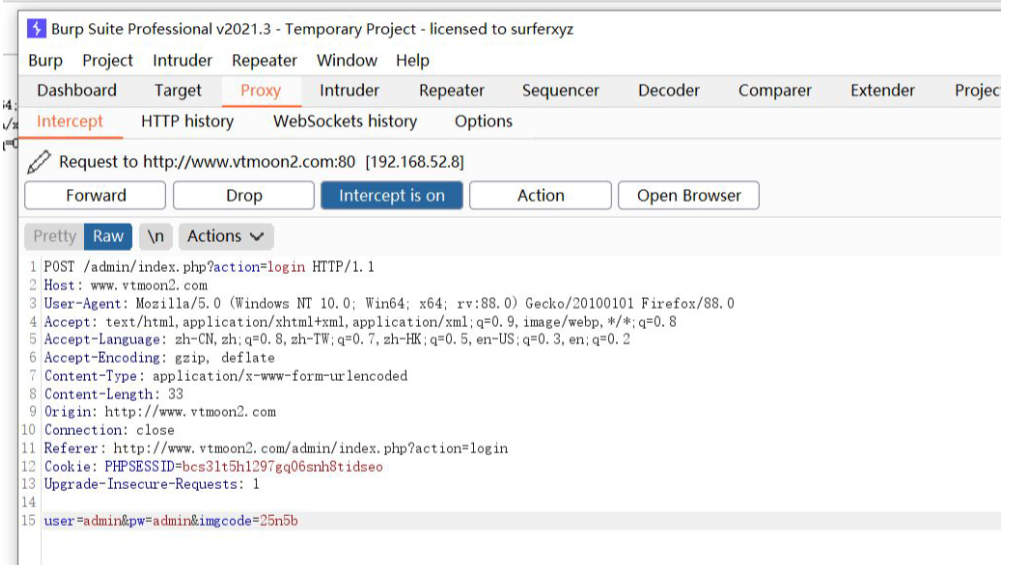The height and width of the screenshot is (565, 1026).
Task: Click the Burp Suite logo icon
Action: tap(37, 29)
